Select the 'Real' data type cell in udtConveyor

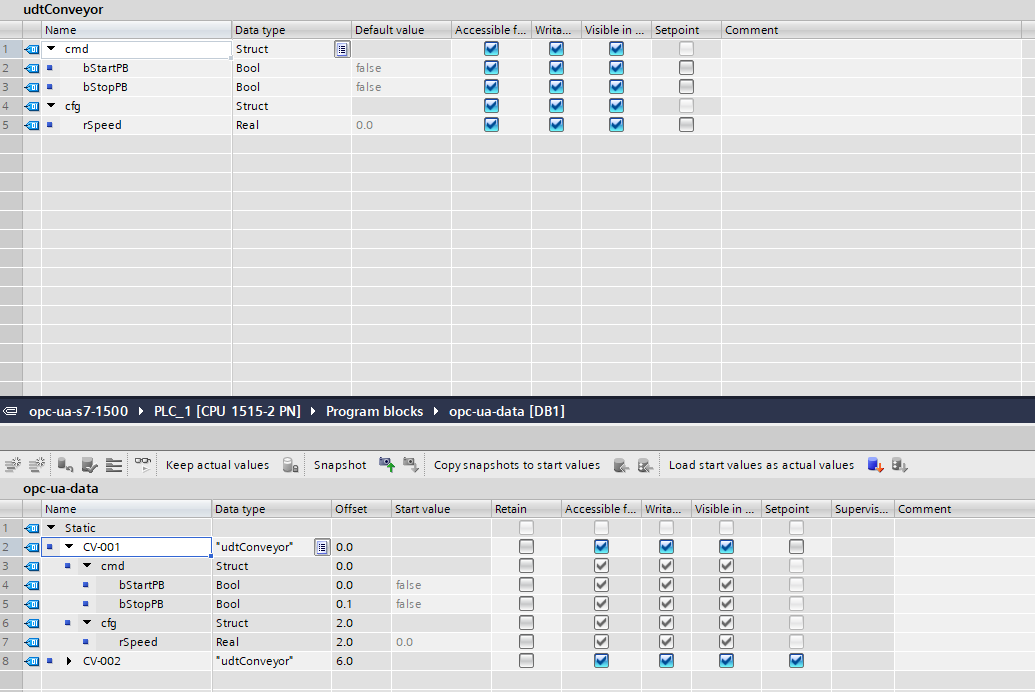291,125
